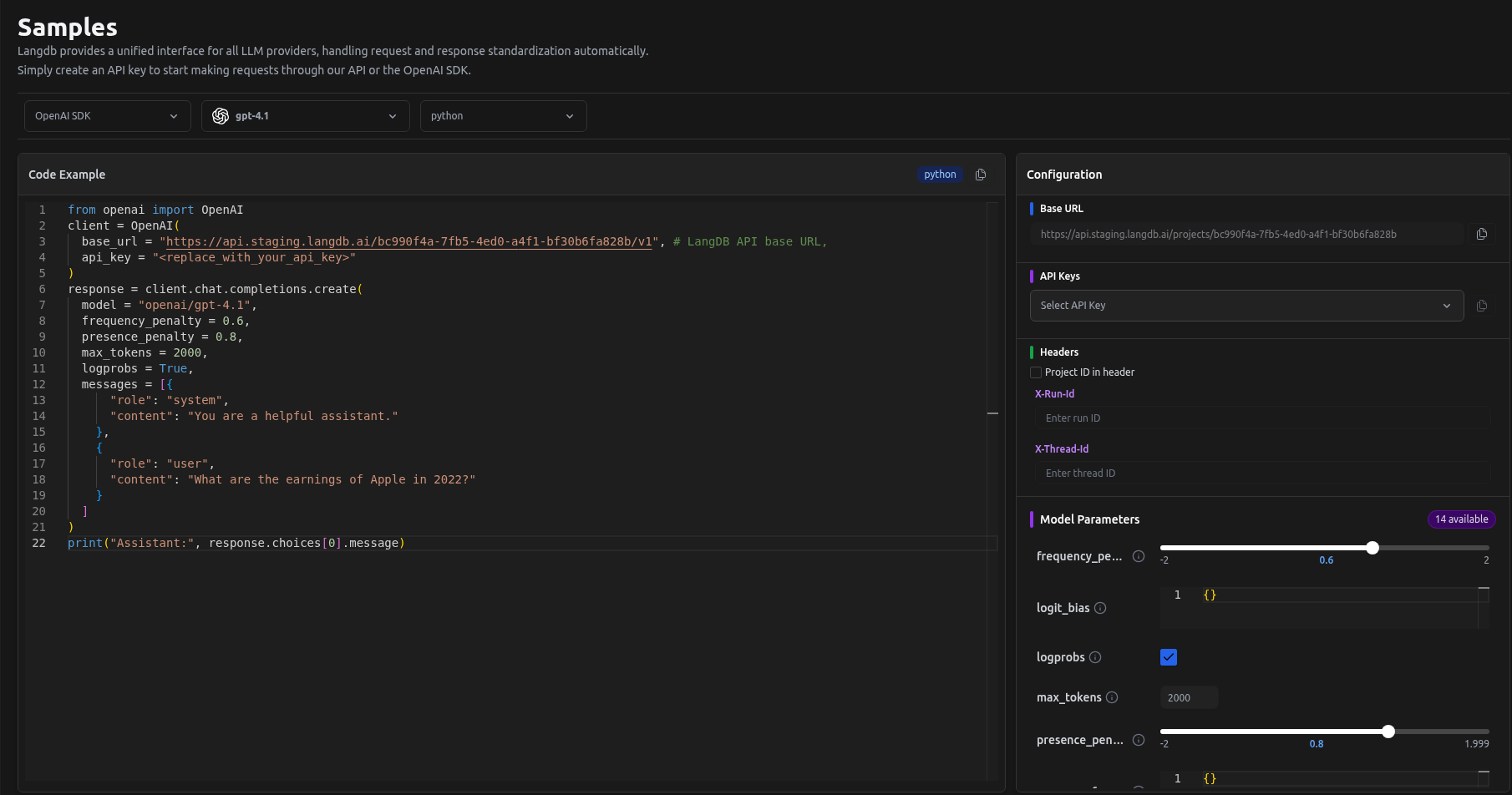The height and width of the screenshot is (795, 1512).
Task: Click the logit_bias info icon
Action: tap(1100, 608)
